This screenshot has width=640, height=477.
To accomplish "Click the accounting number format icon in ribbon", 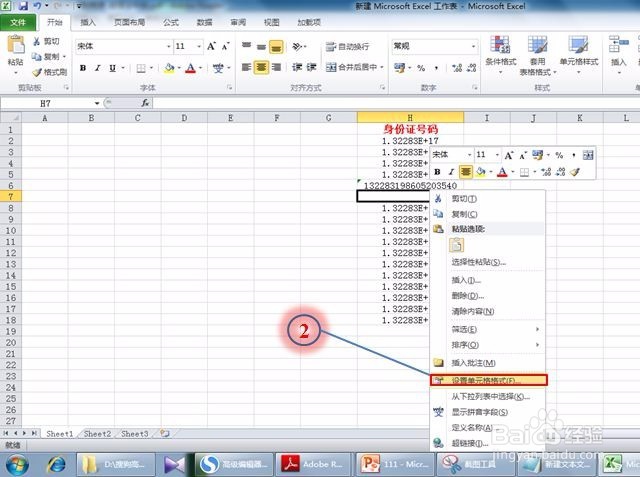I will pos(400,68).
